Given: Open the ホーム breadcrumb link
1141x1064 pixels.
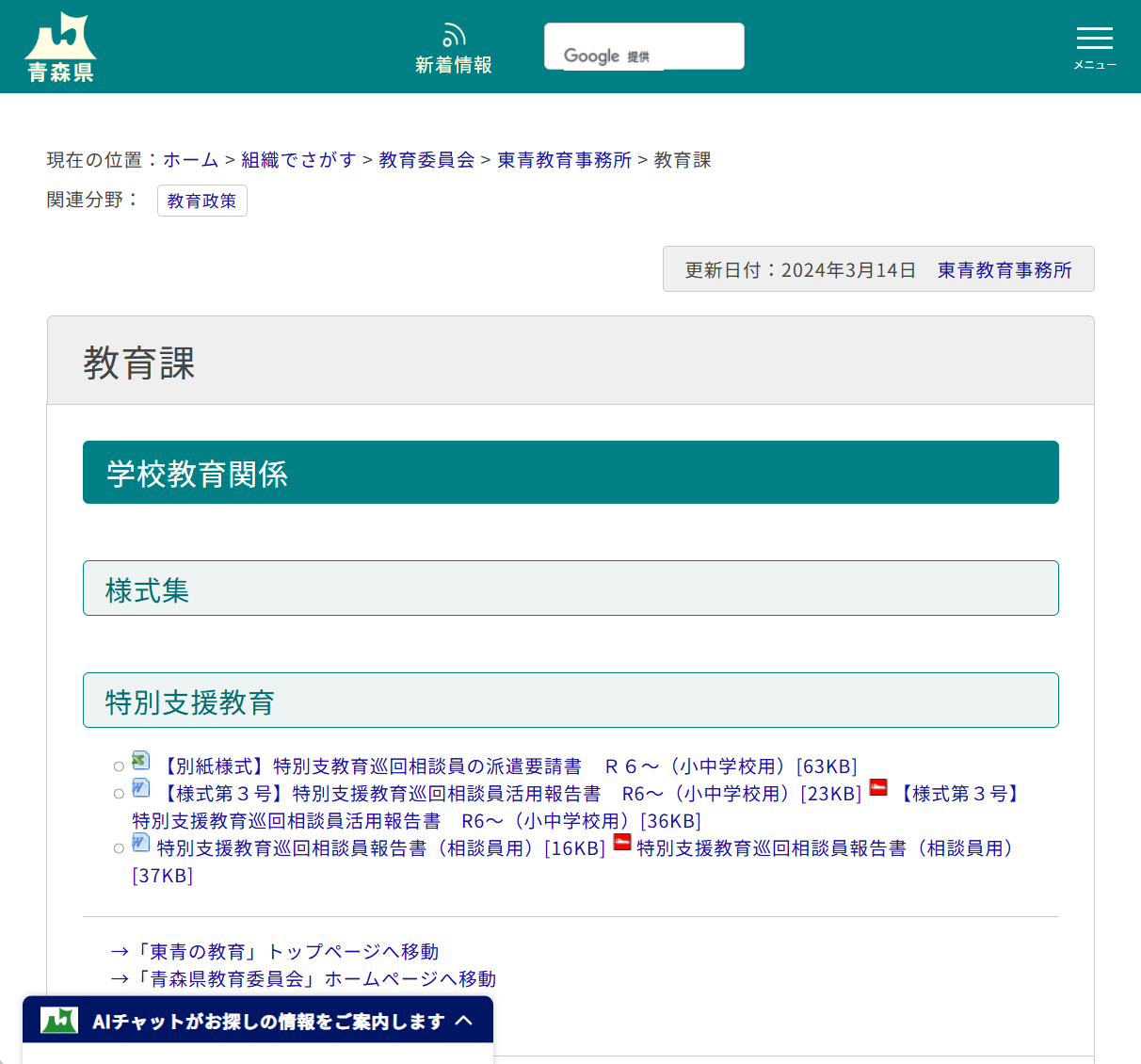Looking at the screenshot, I should click(190, 160).
